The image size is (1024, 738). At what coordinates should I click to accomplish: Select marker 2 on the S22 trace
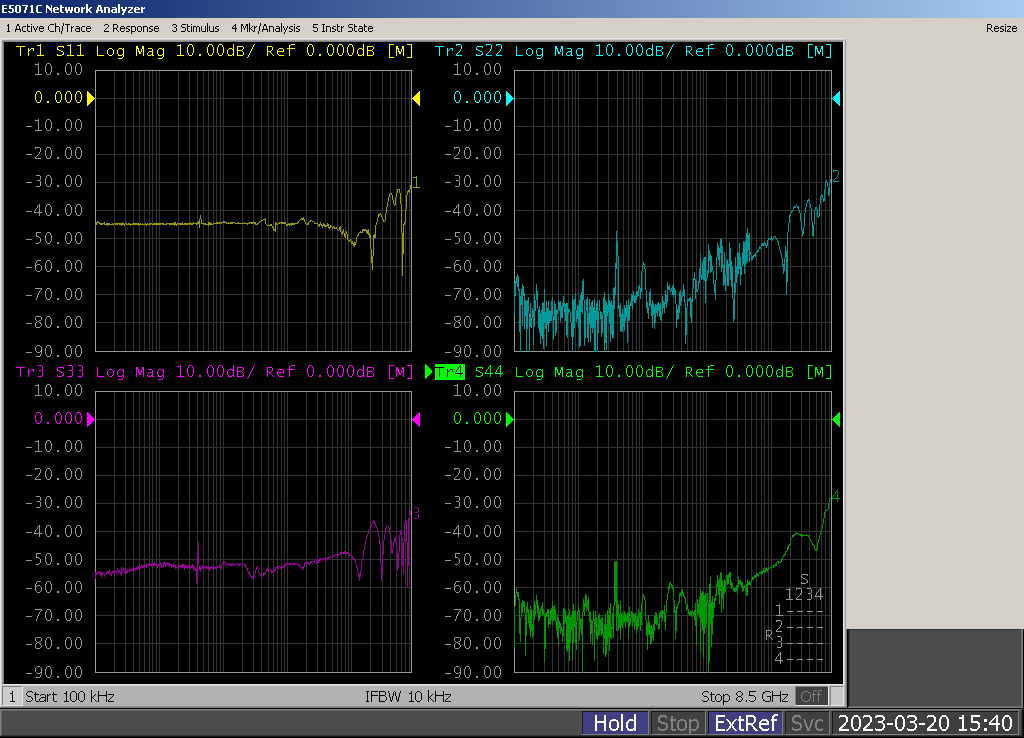point(835,177)
